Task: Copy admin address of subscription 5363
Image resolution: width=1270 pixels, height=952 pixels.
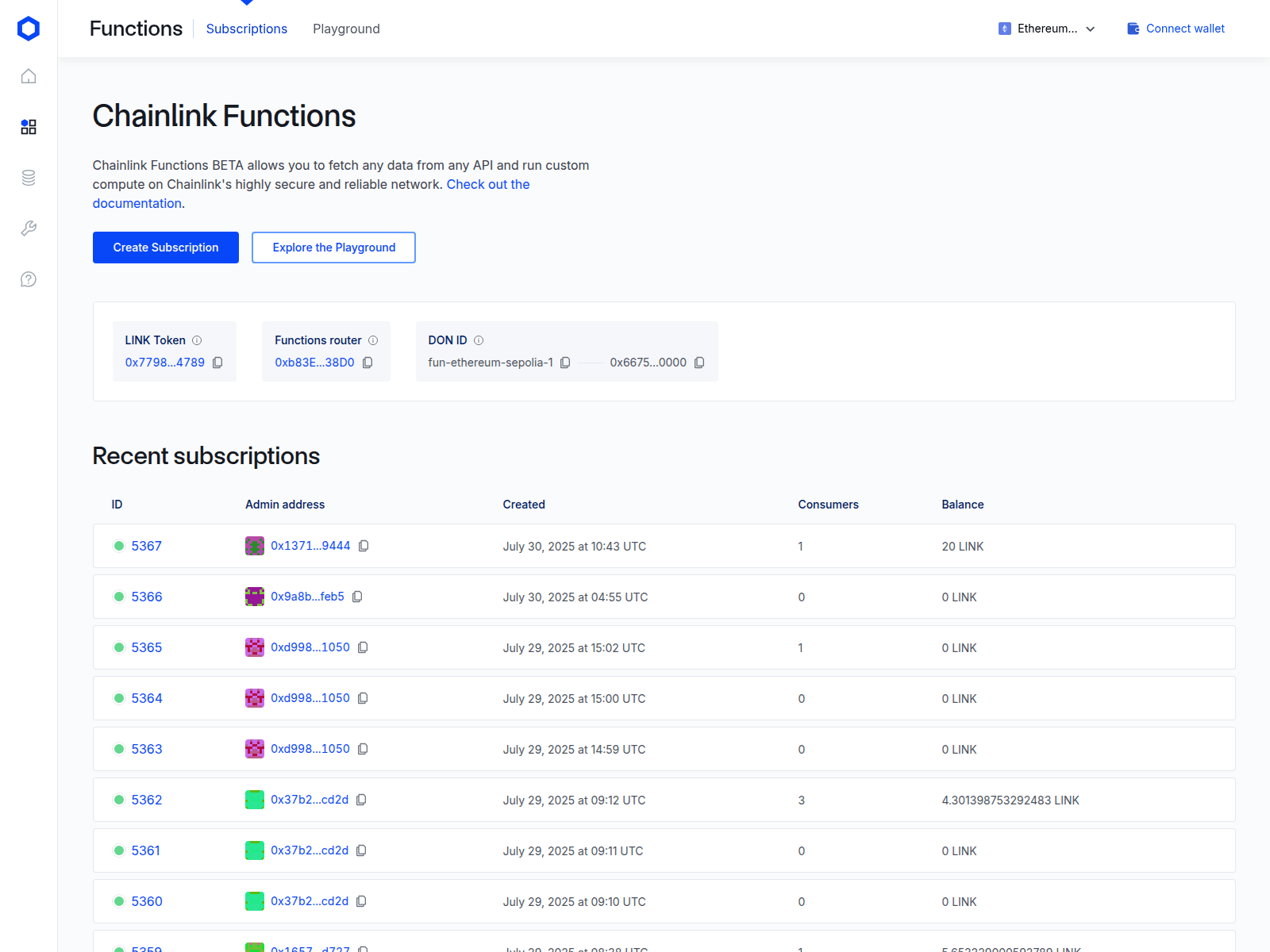Action: [363, 749]
